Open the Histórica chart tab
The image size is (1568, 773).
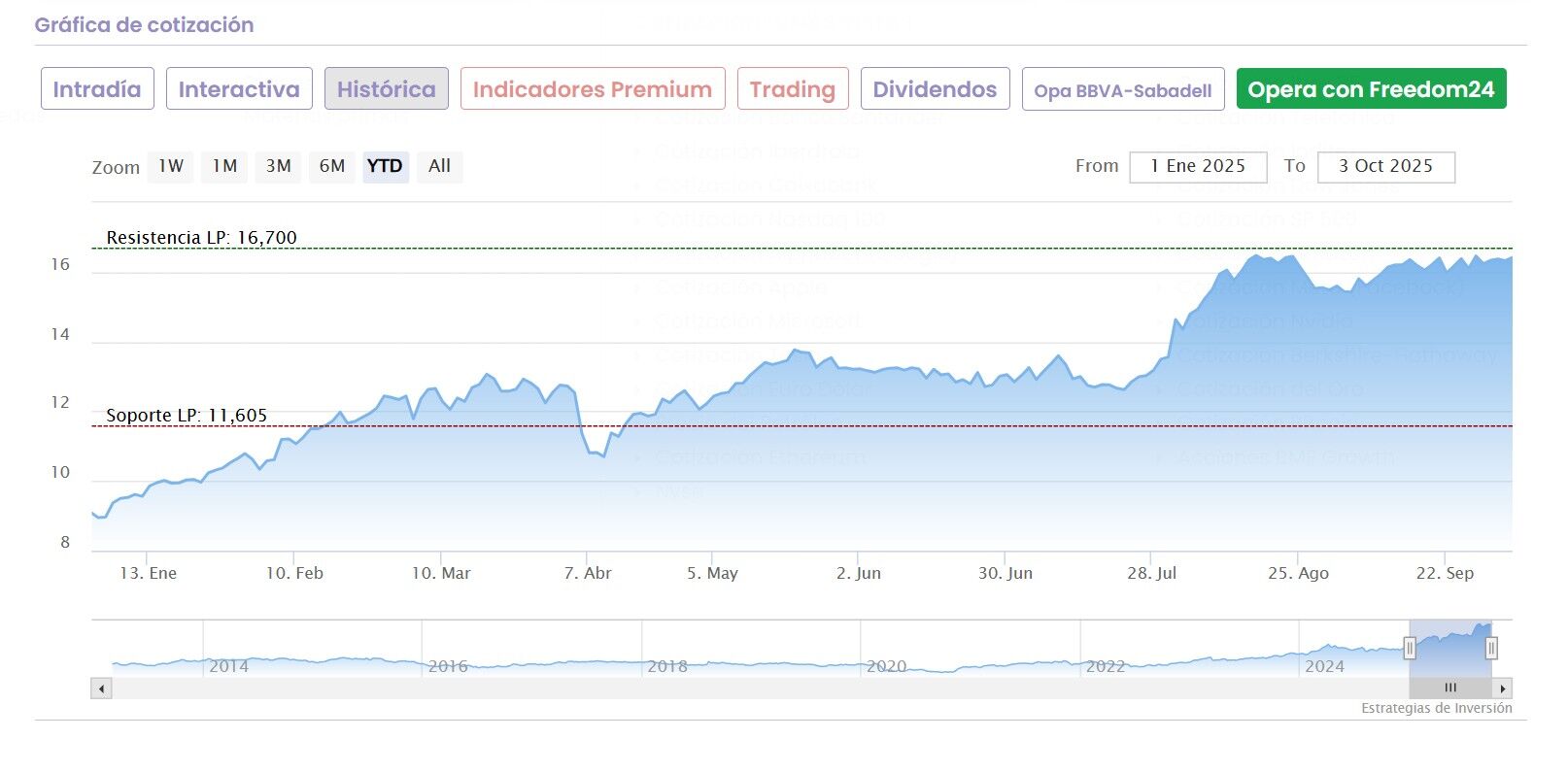coord(387,89)
